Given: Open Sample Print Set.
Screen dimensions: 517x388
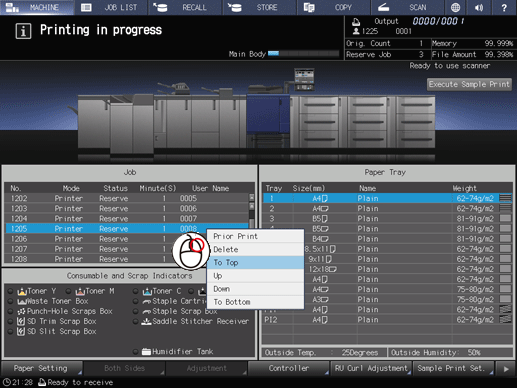Looking at the screenshot, I should [x=453, y=368].
